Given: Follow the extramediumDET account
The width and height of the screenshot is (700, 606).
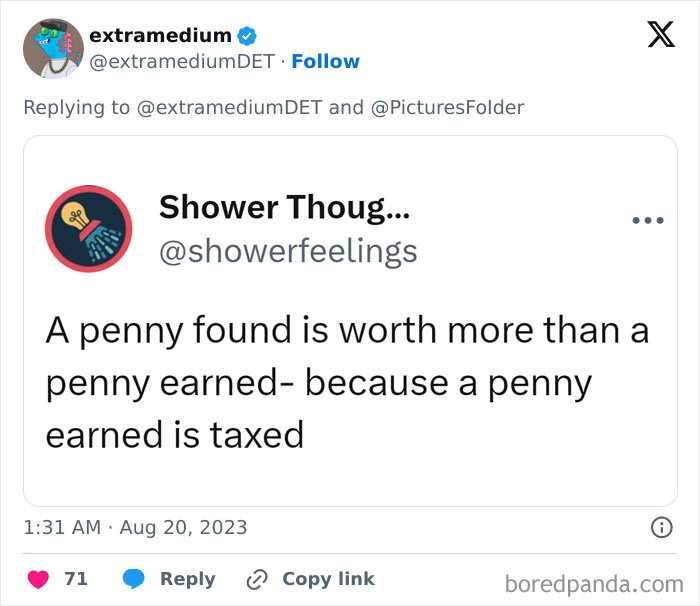Looking at the screenshot, I should click(x=325, y=62).
